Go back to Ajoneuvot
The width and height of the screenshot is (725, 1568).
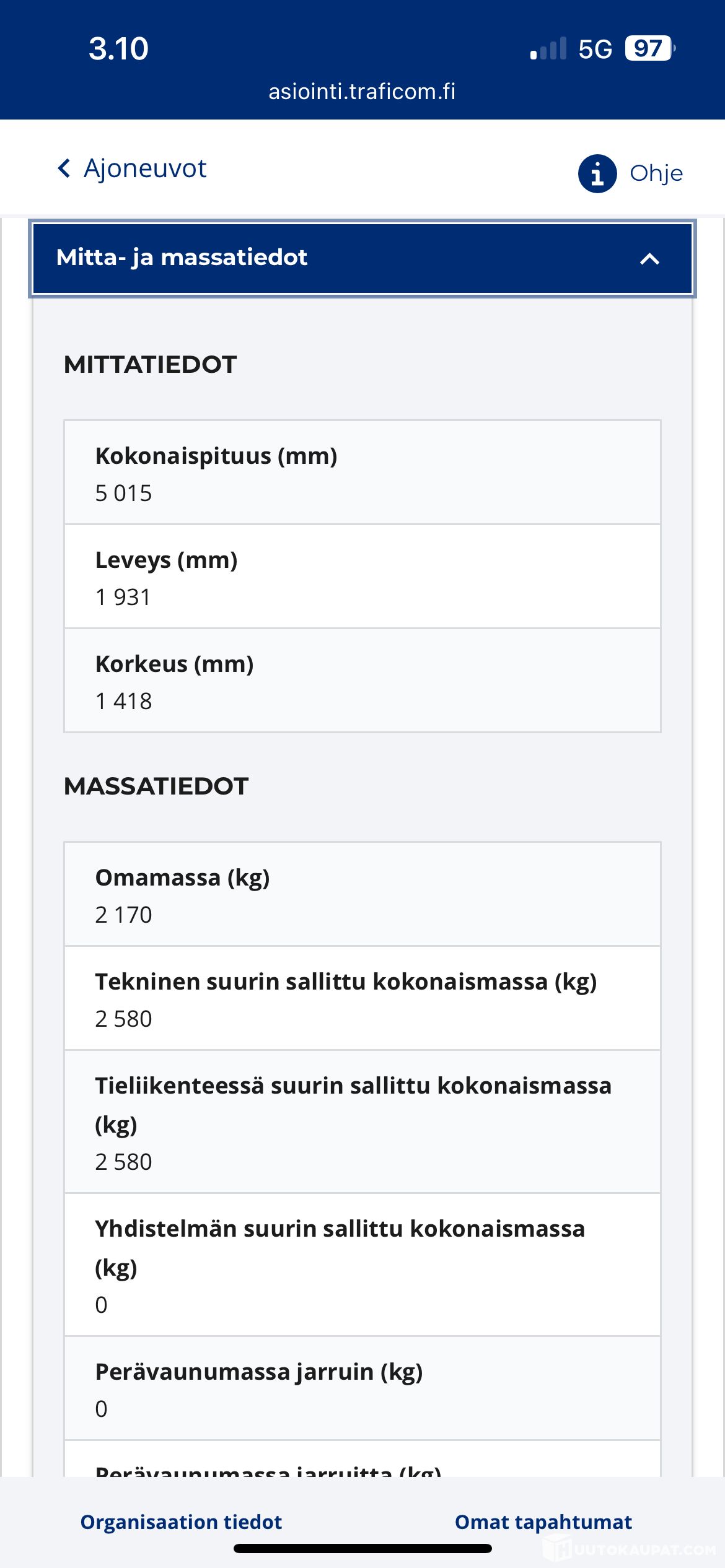tap(144, 168)
